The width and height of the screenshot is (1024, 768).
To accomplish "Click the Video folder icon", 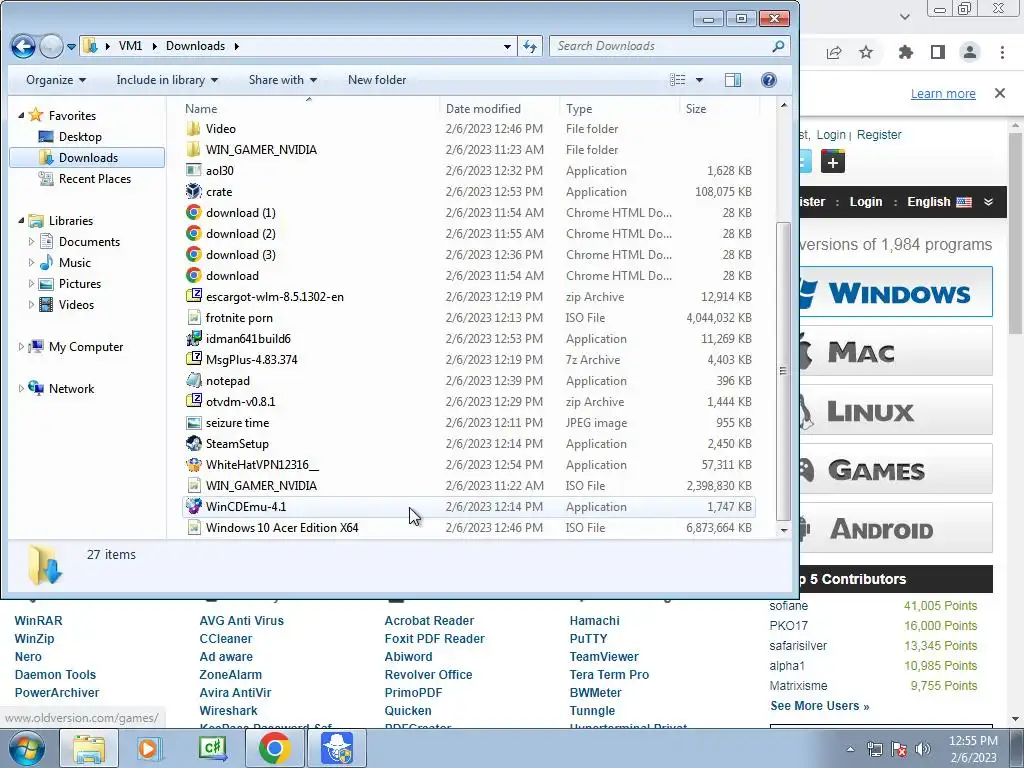I will pyautogui.click(x=193, y=129).
